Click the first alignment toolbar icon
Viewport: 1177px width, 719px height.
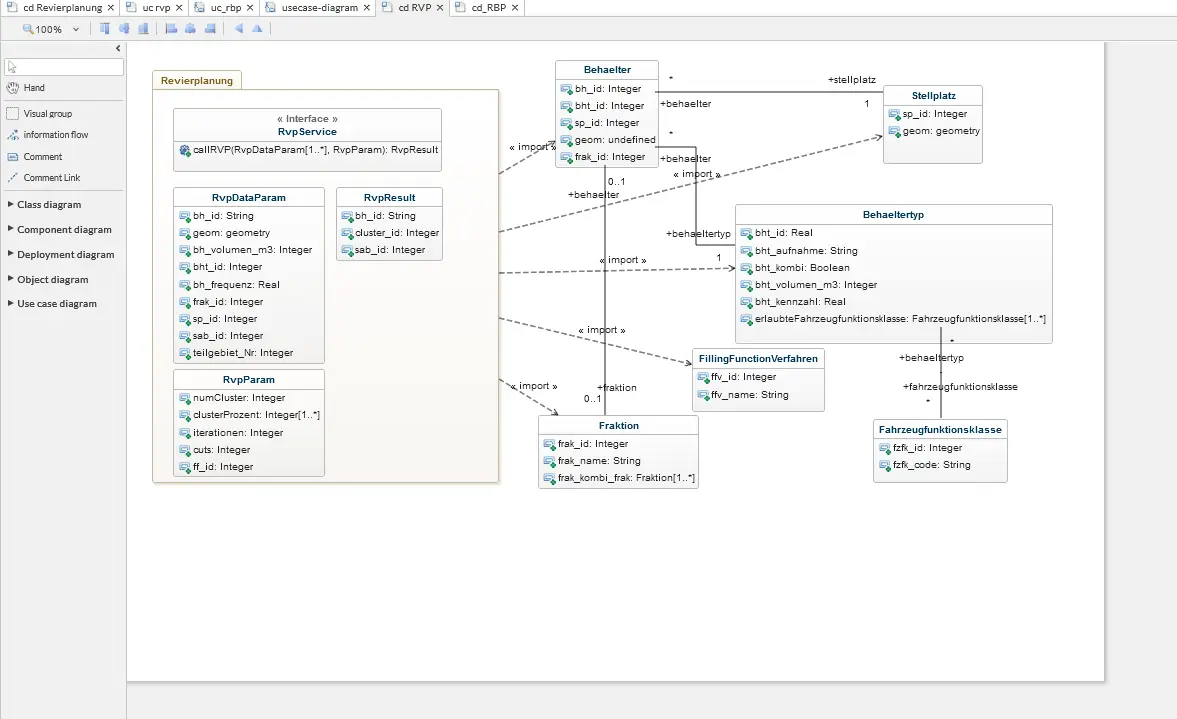pos(104,29)
